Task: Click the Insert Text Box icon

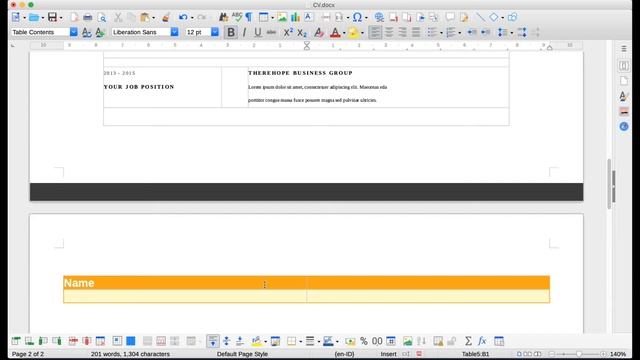Action: pos(309,17)
